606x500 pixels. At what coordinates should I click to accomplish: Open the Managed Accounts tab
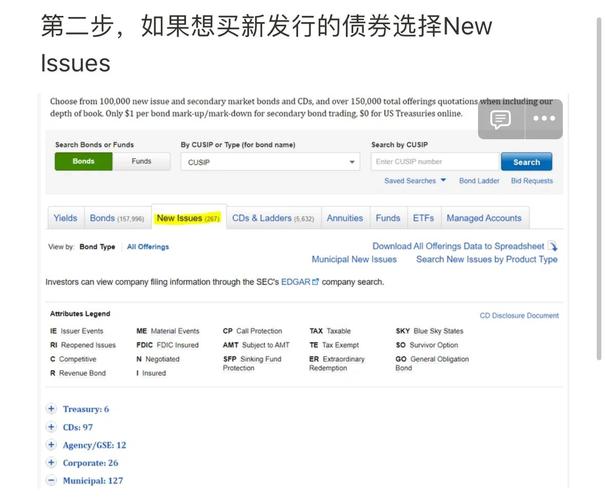tap(484, 218)
